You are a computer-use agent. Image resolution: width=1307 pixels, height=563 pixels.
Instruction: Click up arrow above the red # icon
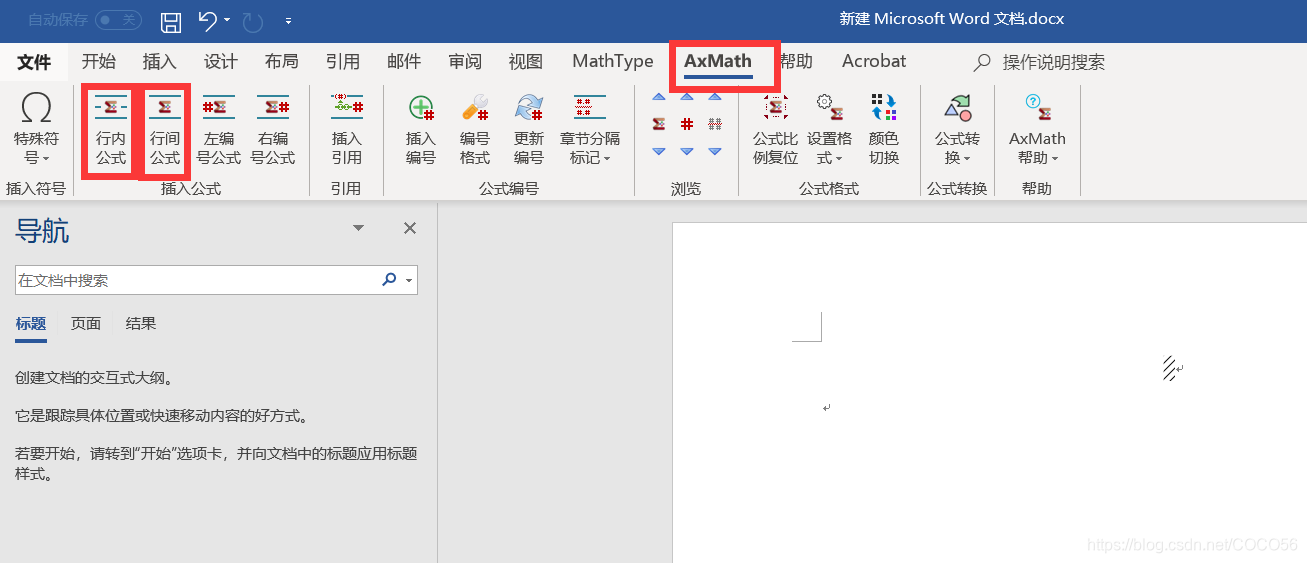tap(687, 97)
